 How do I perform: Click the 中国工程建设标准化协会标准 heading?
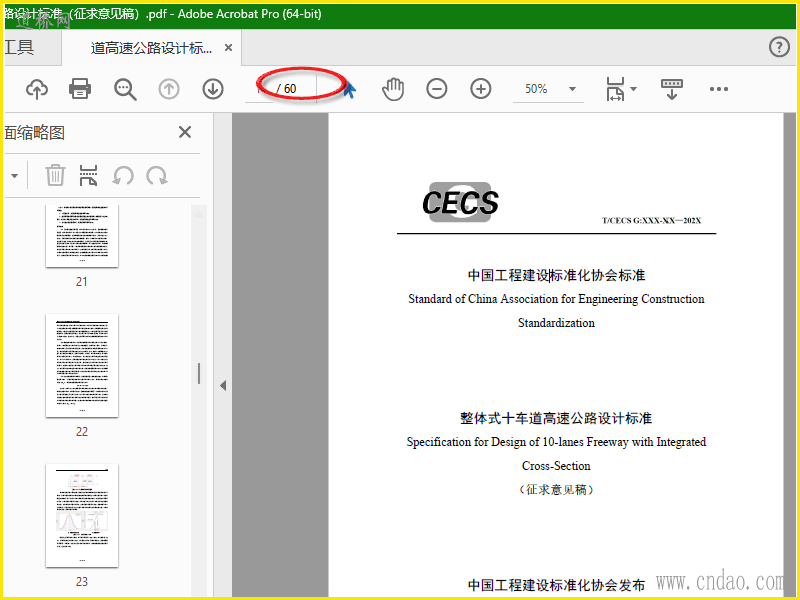[x=556, y=276]
